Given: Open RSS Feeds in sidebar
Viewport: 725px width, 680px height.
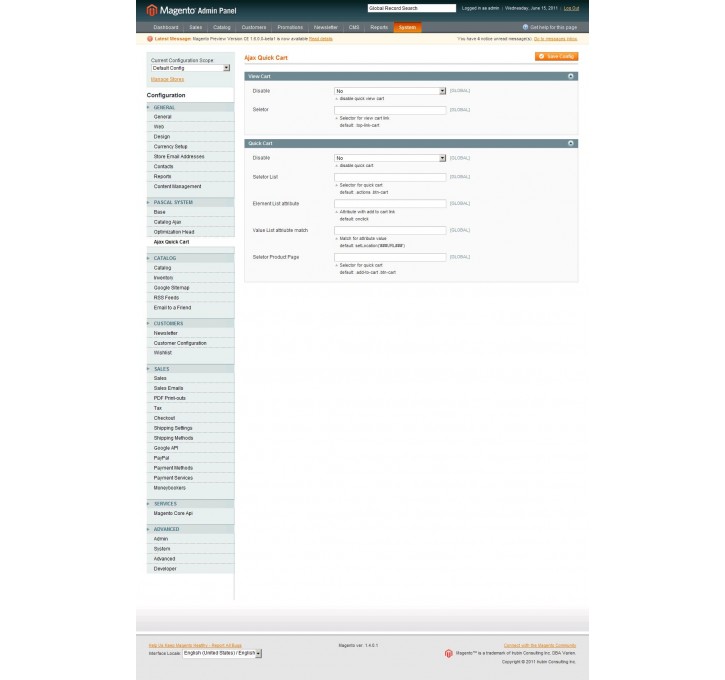Looking at the screenshot, I should coord(190,298).
